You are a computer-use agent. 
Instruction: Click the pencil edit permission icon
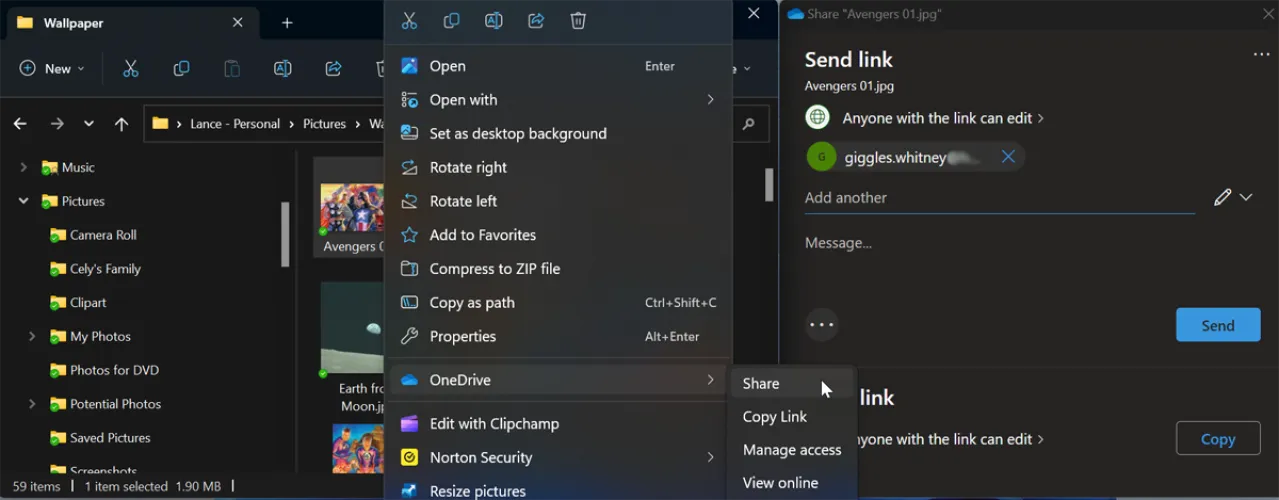click(1222, 197)
